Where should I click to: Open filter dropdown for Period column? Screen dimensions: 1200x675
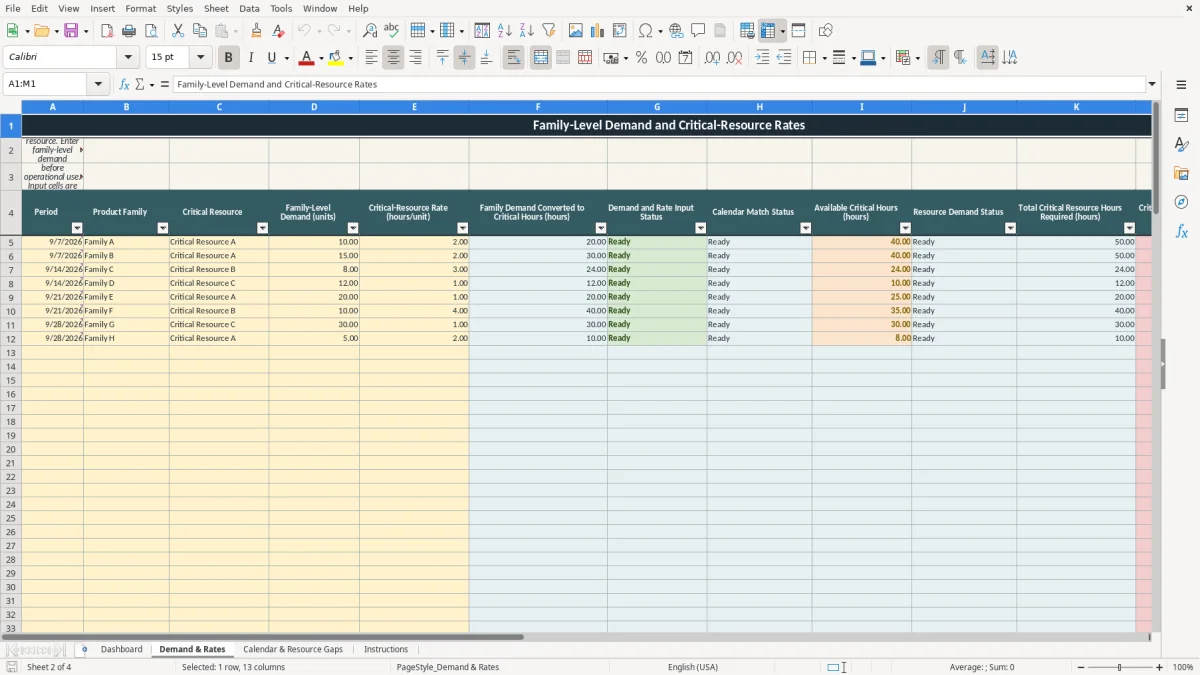pyautogui.click(x=77, y=229)
